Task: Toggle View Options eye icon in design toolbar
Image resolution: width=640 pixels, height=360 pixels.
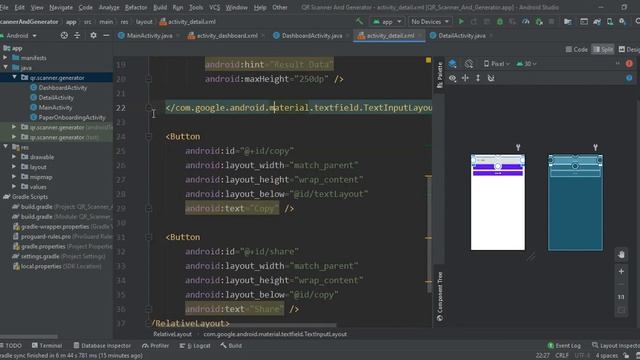Action: tap(453, 78)
